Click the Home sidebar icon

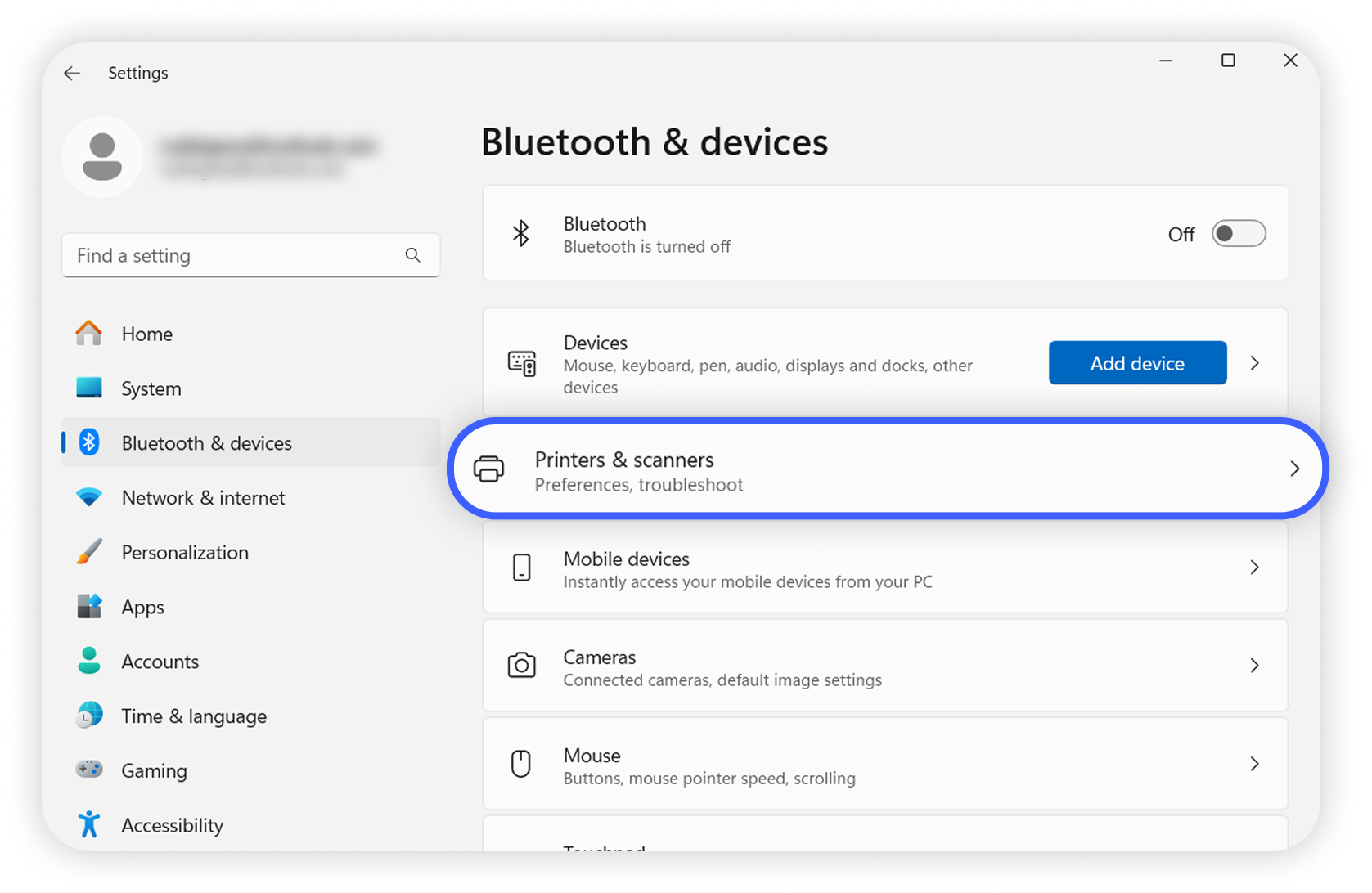click(88, 333)
